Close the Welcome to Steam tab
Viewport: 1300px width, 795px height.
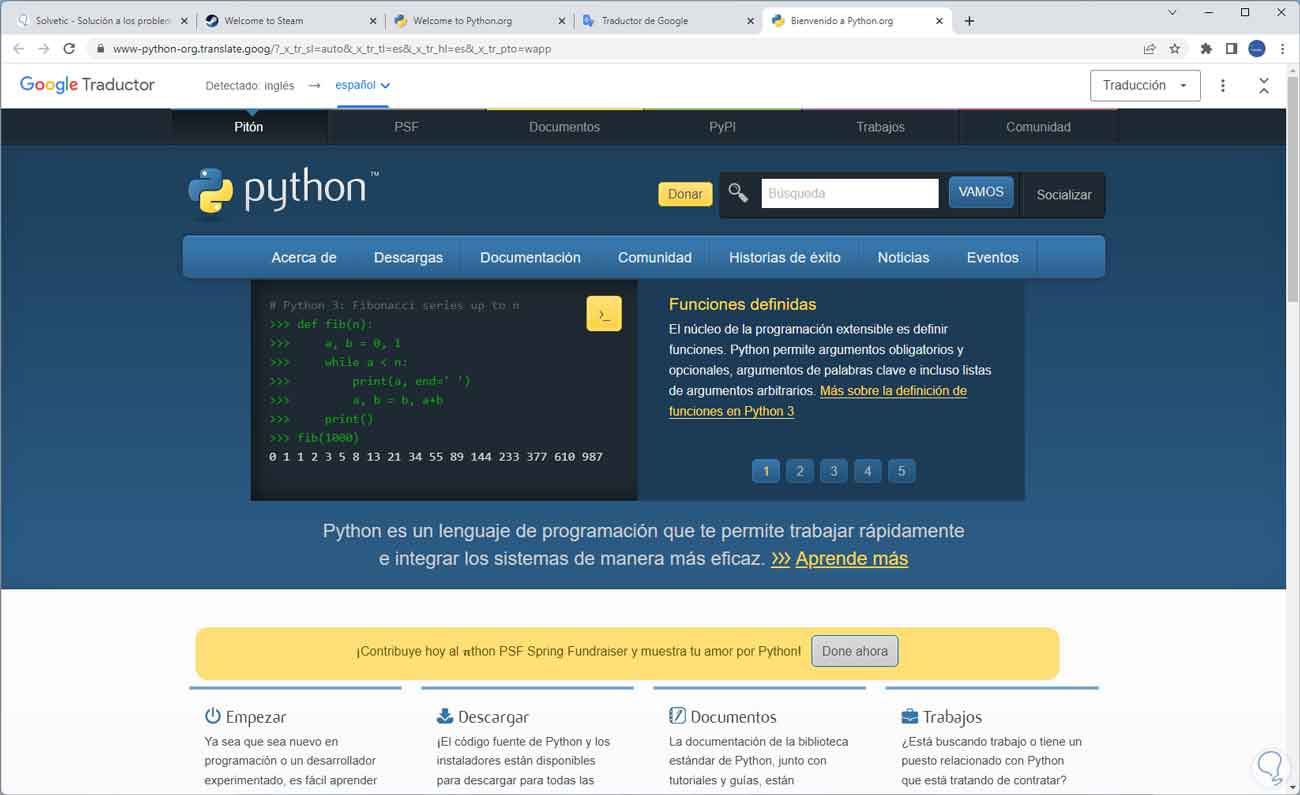point(373,20)
